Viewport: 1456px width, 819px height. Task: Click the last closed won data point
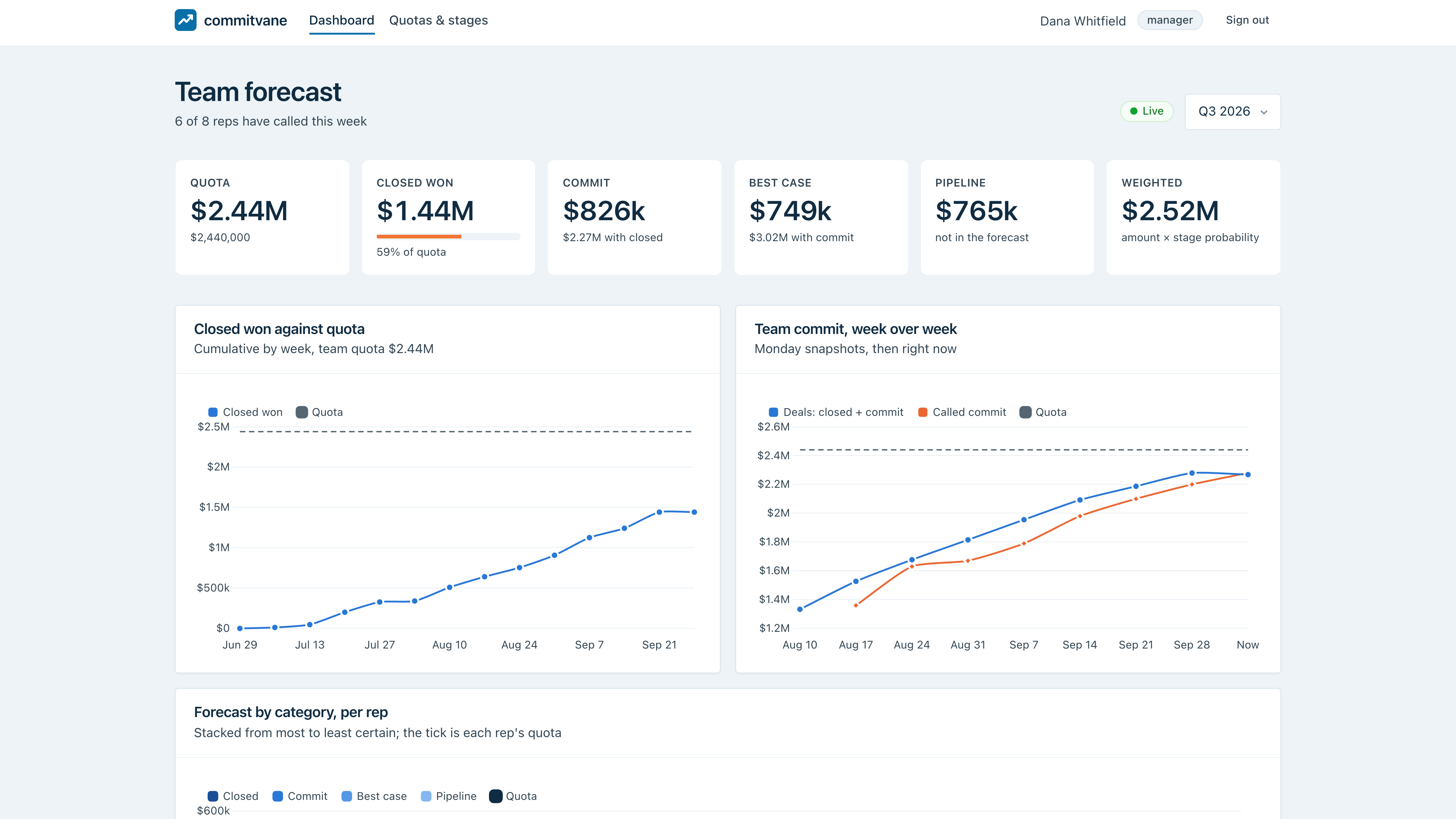(x=694, y=512)
